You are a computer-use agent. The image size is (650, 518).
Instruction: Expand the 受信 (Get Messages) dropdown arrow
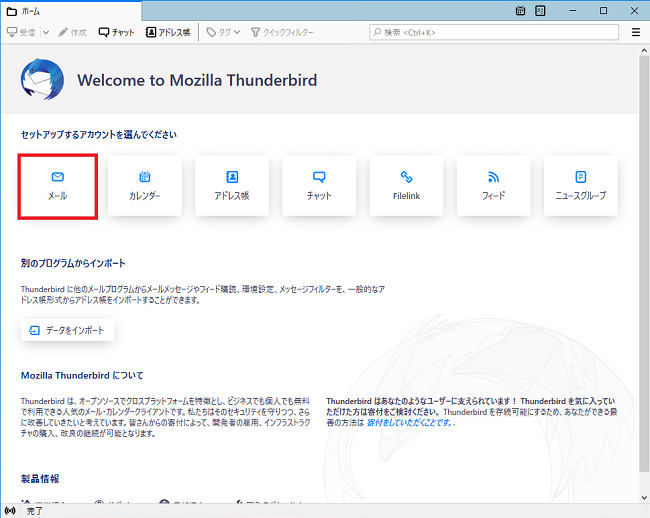click(x=45, y=32)
